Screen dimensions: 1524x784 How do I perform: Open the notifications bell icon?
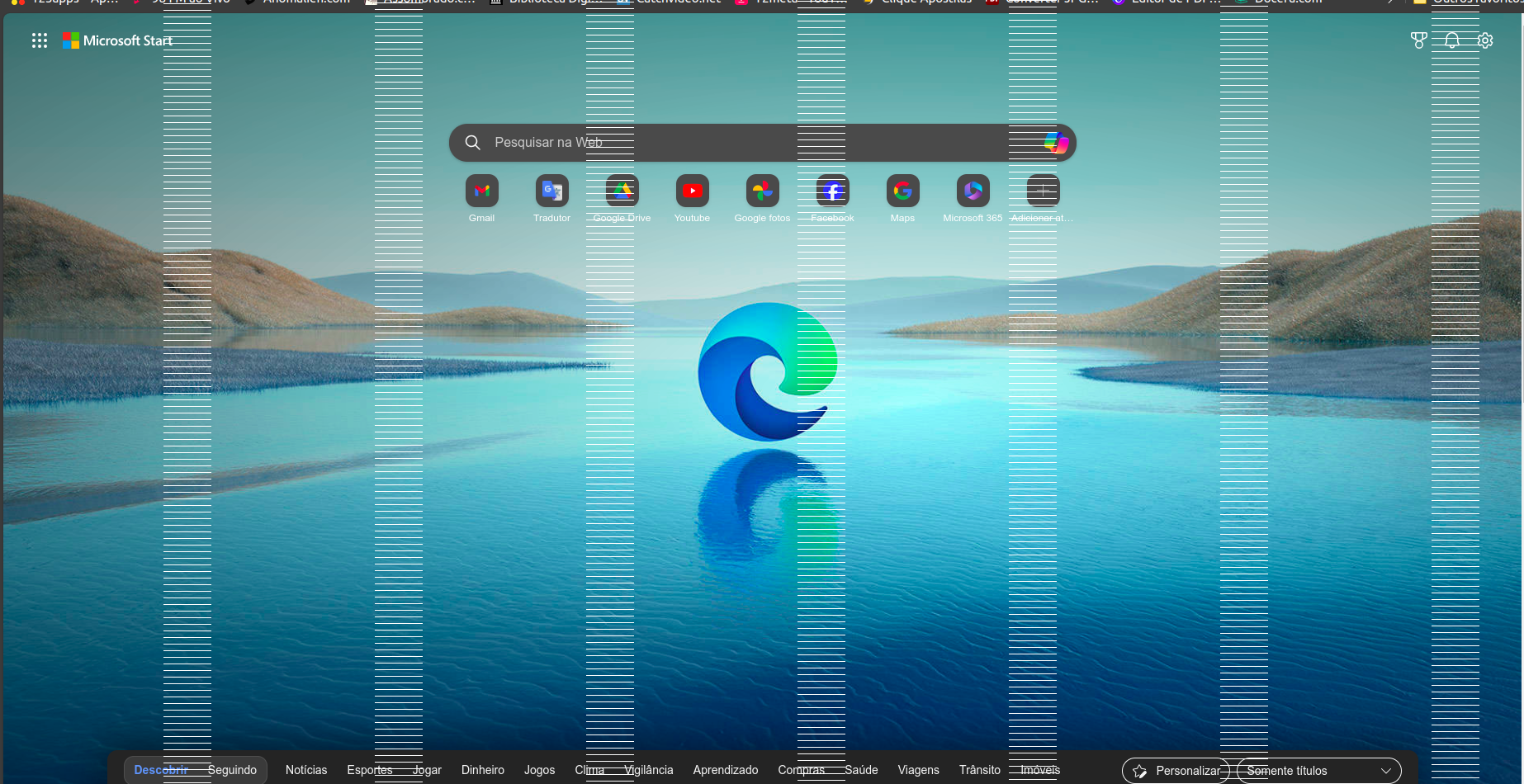point(1451,40)
